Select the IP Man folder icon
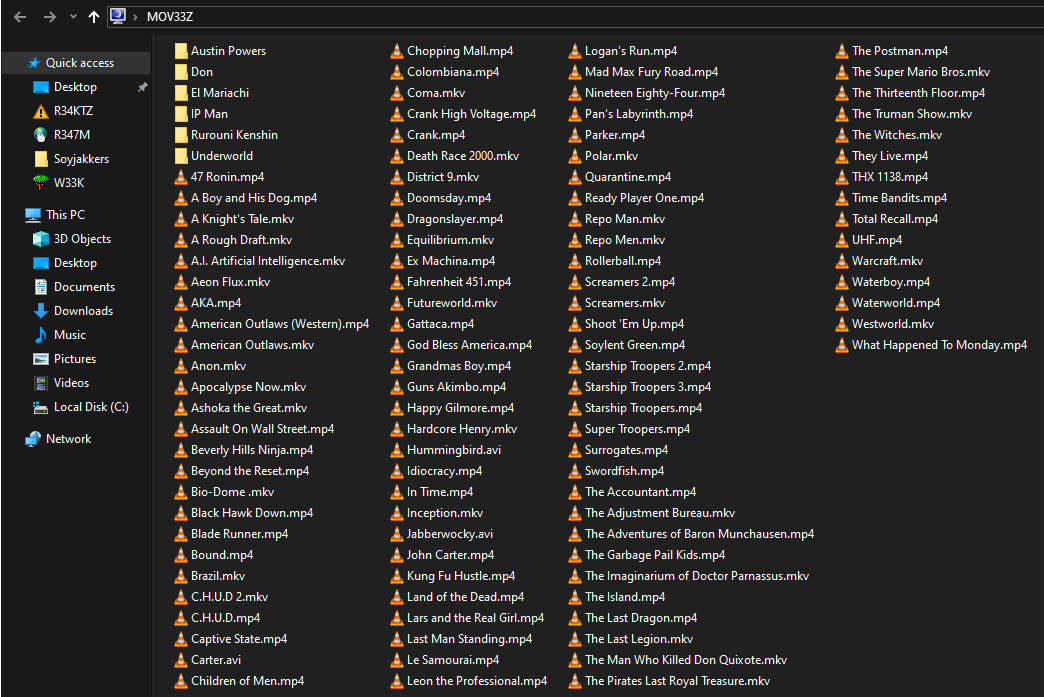1044x697 pixels. point(180,114)
